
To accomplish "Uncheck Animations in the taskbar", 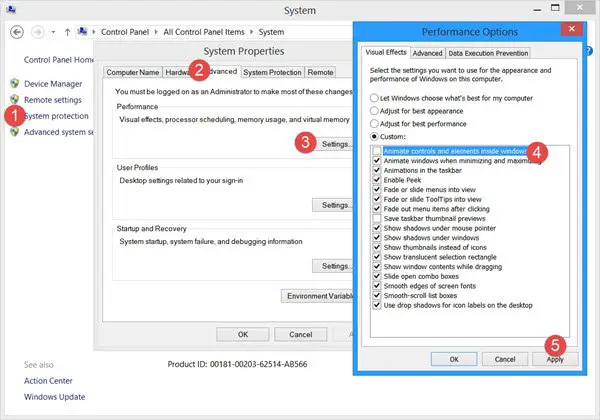I will tap(377, 170).
